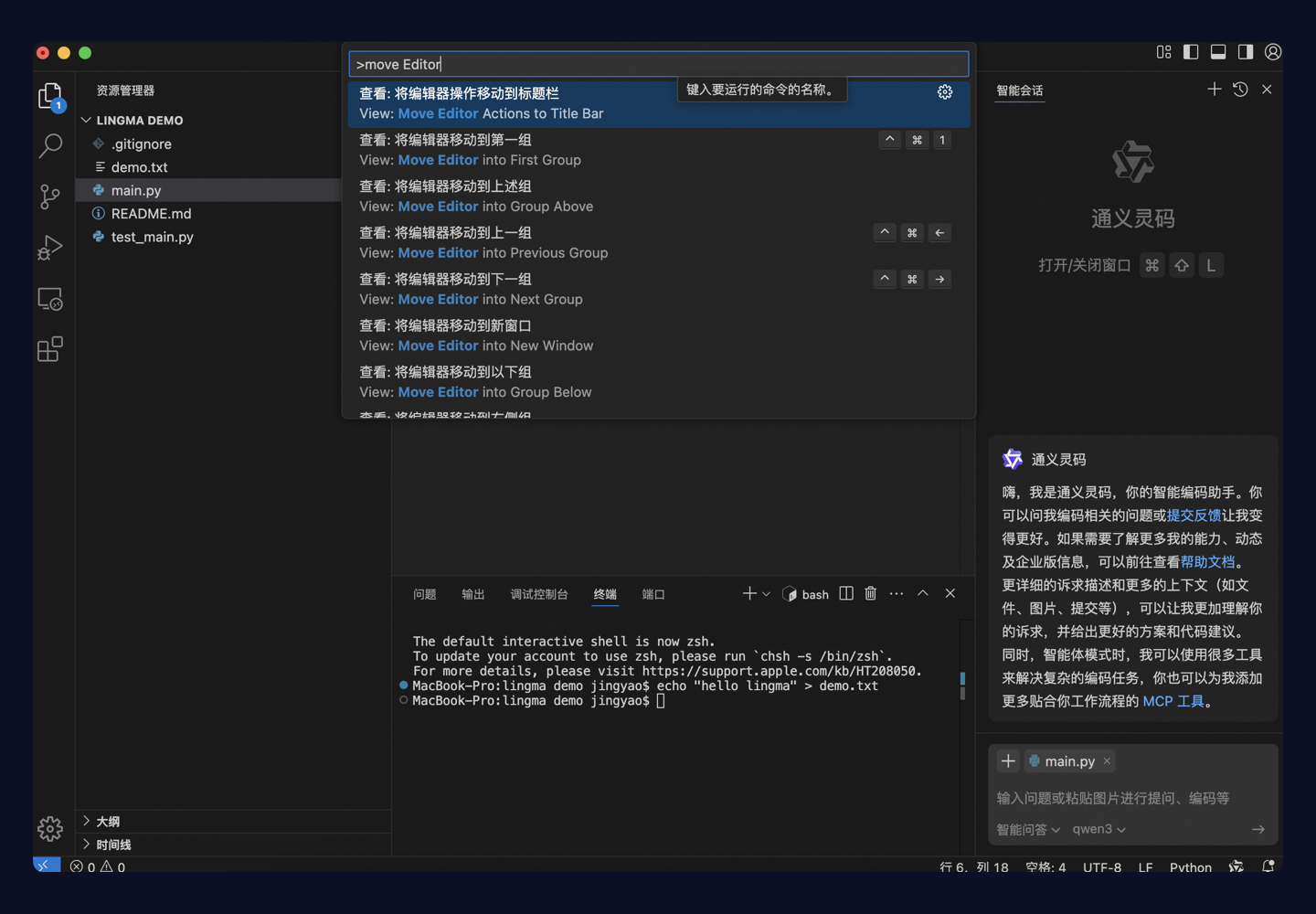Run Move Editor into Group Below
Screen dimensions: 1316x914
click(x=659, y=382)
